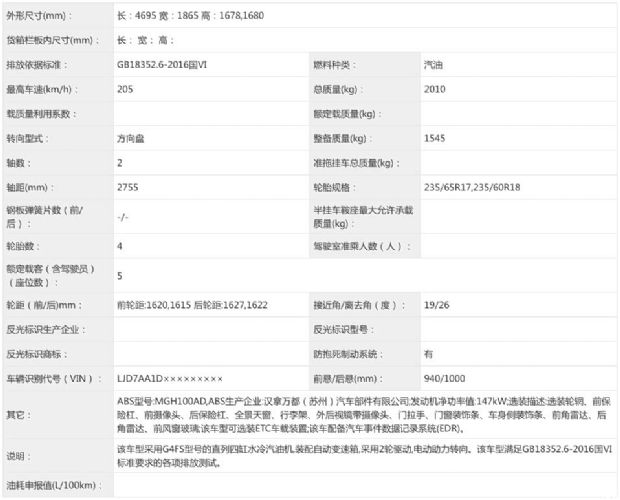The width and height of the screenshot is (620, 500).
Task: Select the 额定载客 seat count value 5
Action: (x=120, y=275)
